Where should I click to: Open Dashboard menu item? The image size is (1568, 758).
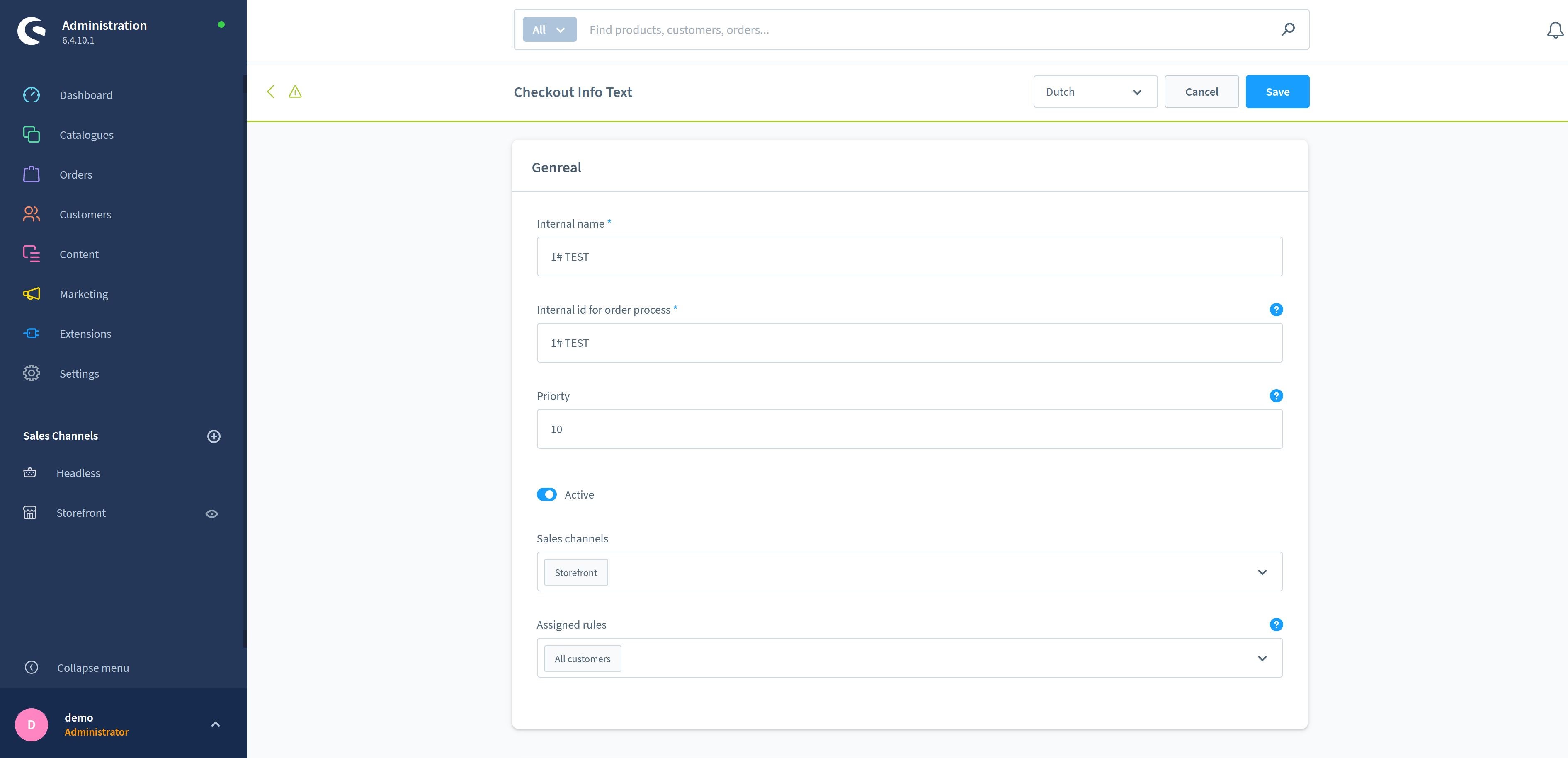pos(86,95)
